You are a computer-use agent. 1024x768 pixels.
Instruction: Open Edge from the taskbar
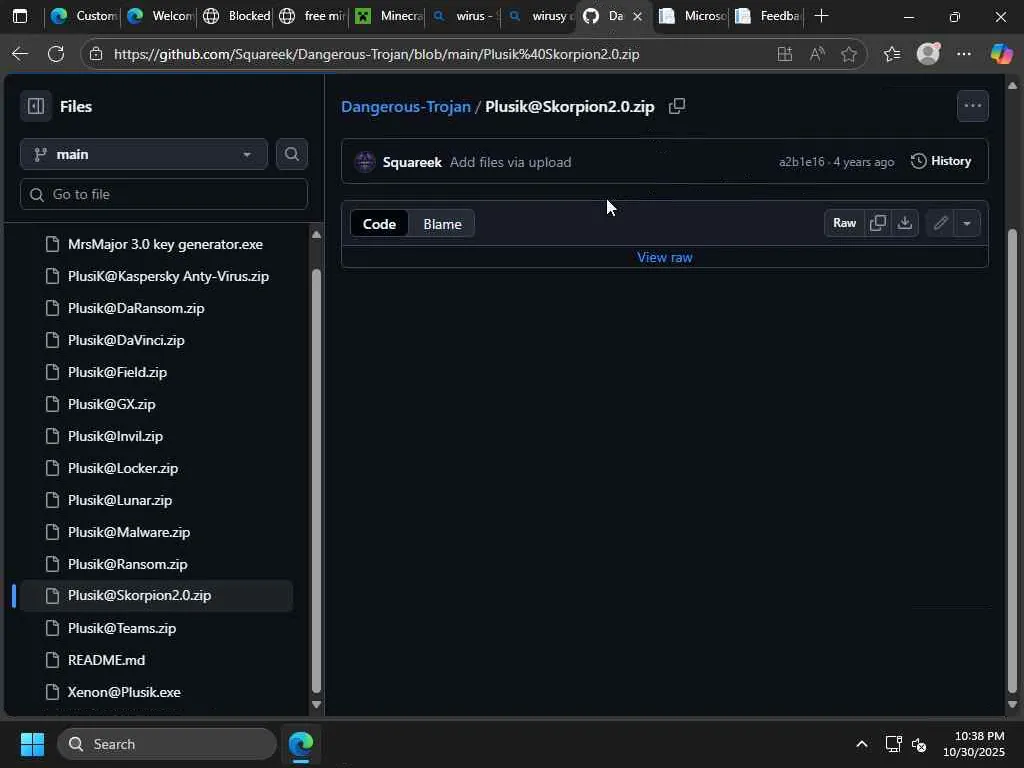[x=300, y=744]
